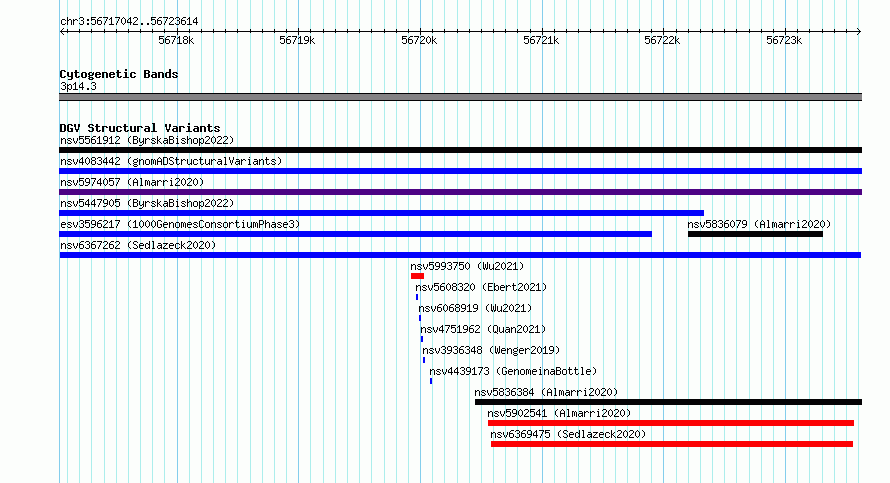Select the tiny blue mark under nsv6068919
This screenshot has height=483, width=890.
coord(420,318)
